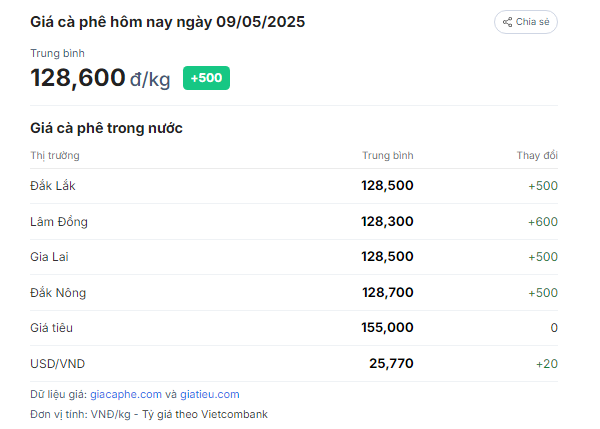600x429 pixels.
Task: Select the Đắk Lắk market row
Action: pos(294,186)
